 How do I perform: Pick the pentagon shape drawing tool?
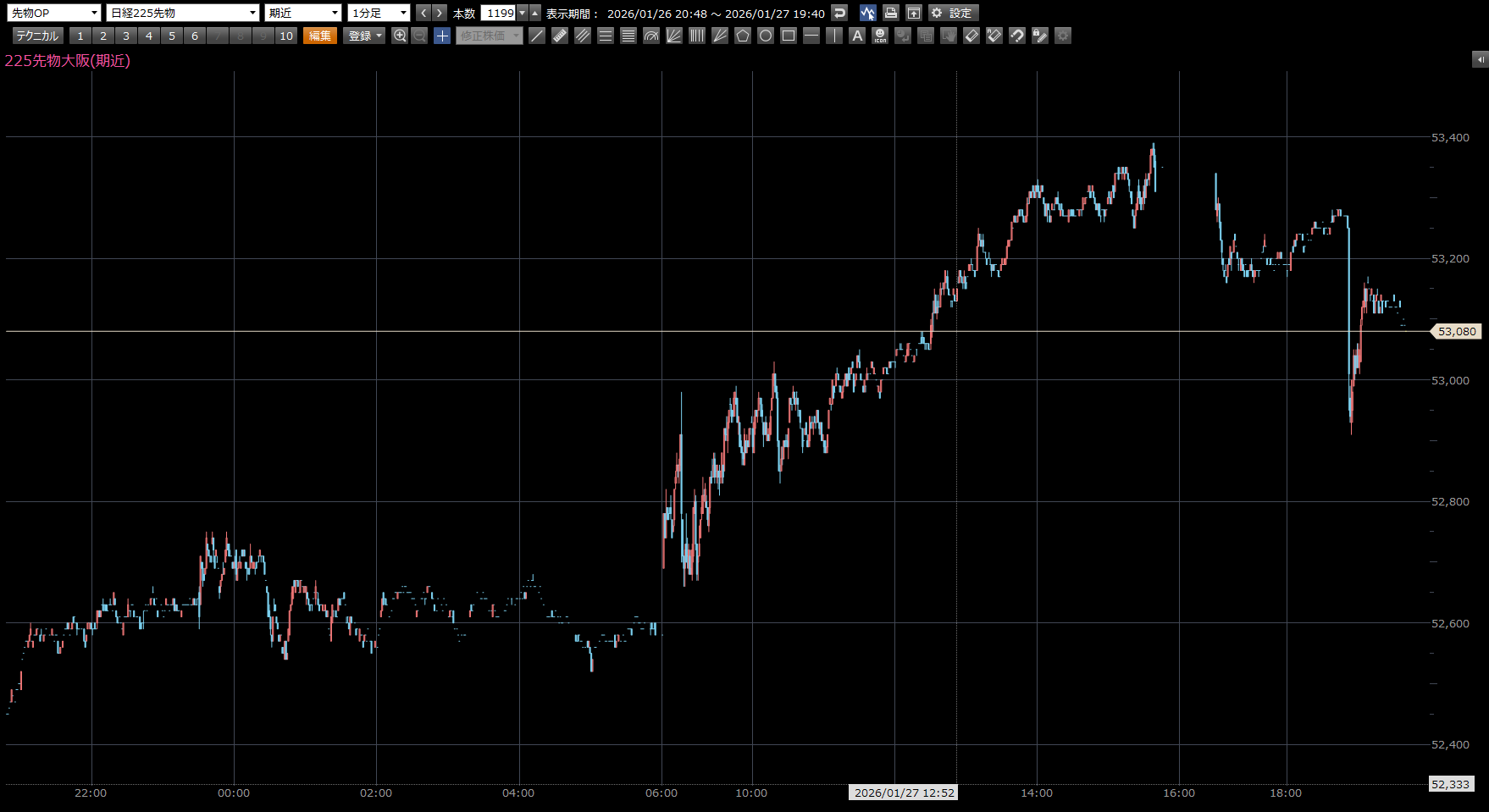743,36
